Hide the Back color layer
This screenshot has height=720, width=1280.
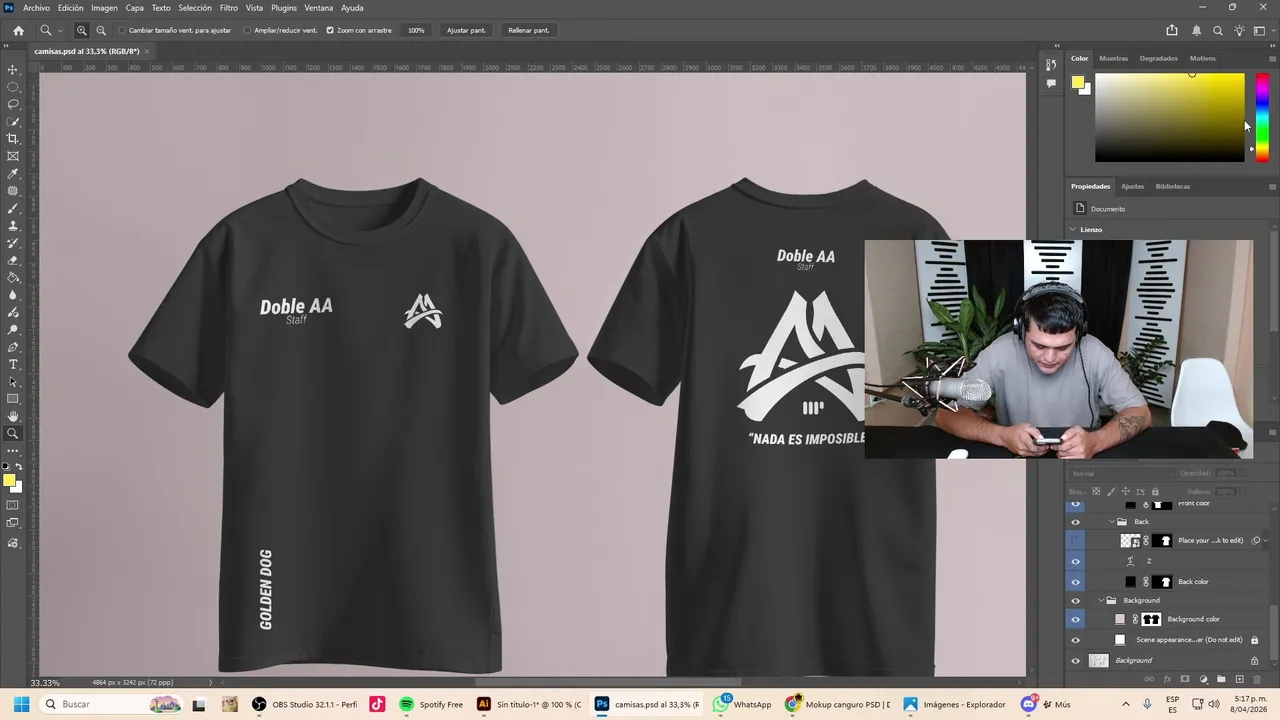tap(1076, 582)
